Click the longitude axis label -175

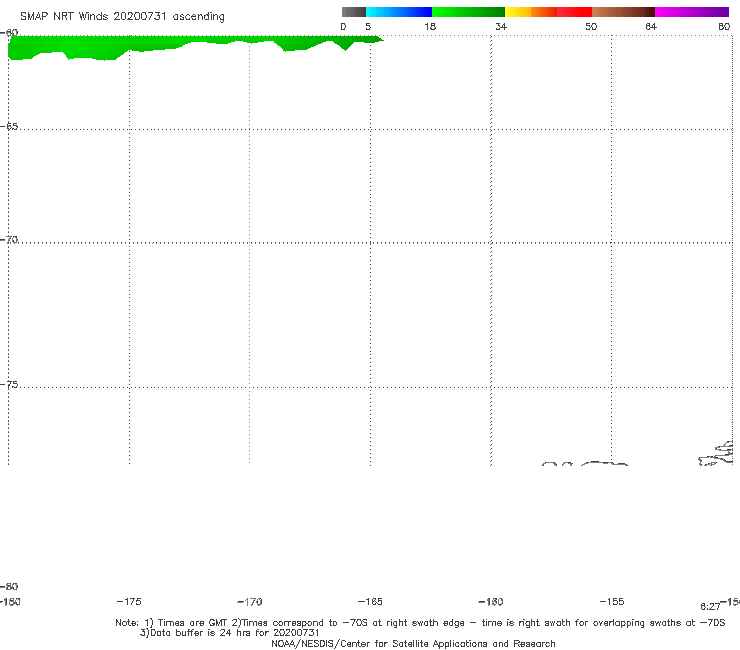(x=129, y=602)
